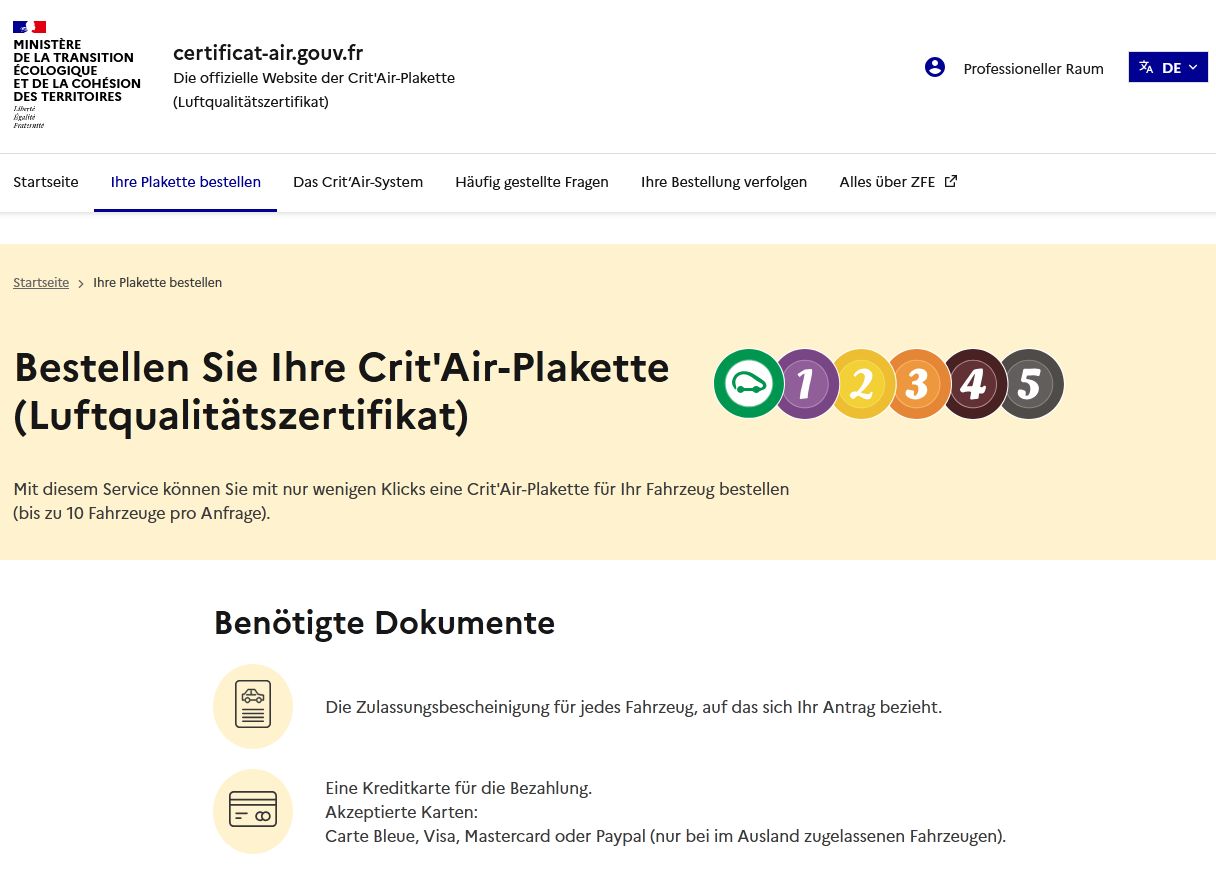Click the Ministère de la Transition Écologique logo
The image size is (1216, 887).
click(76, 70)
